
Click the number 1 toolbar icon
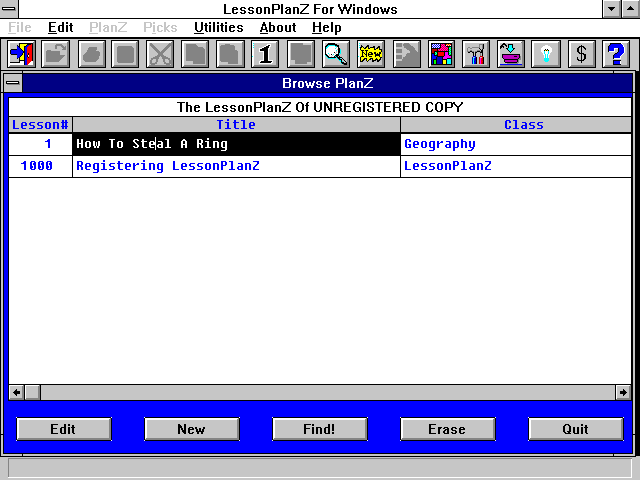[264, 54]
